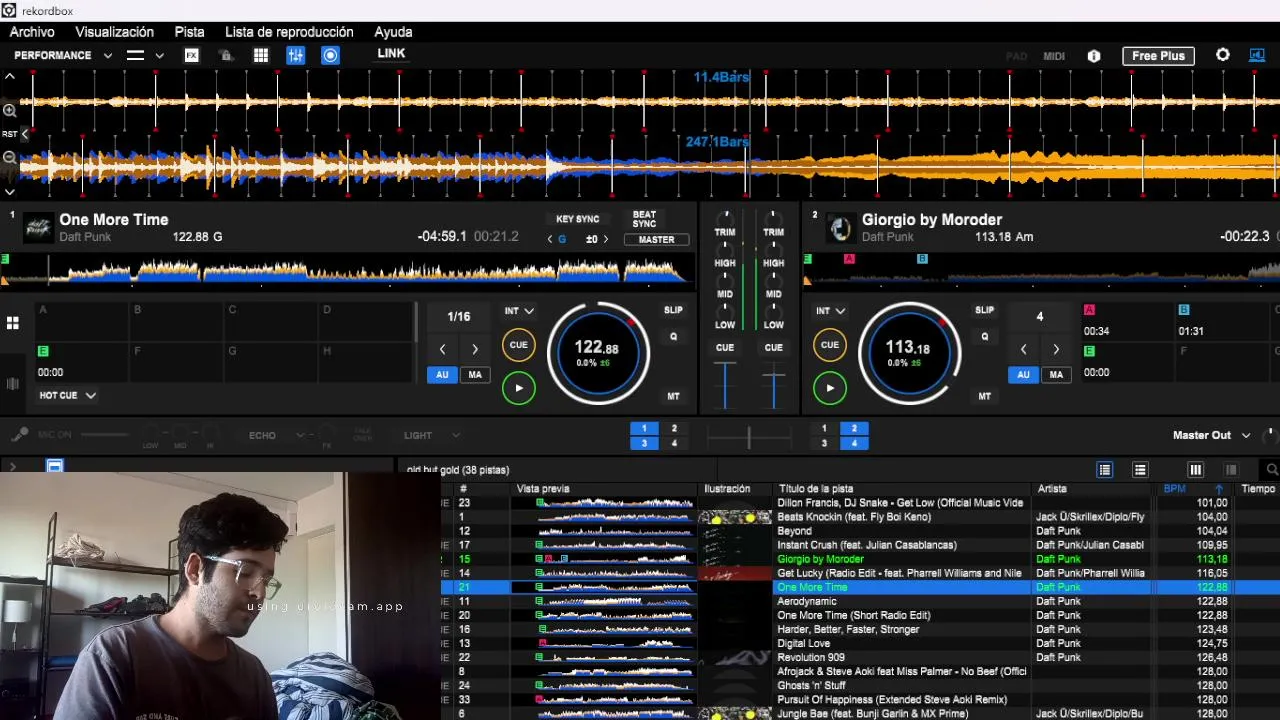Trigger hot cue E pad on deck 1
Screen dimensions: 1280x720
tap(81, 362)
